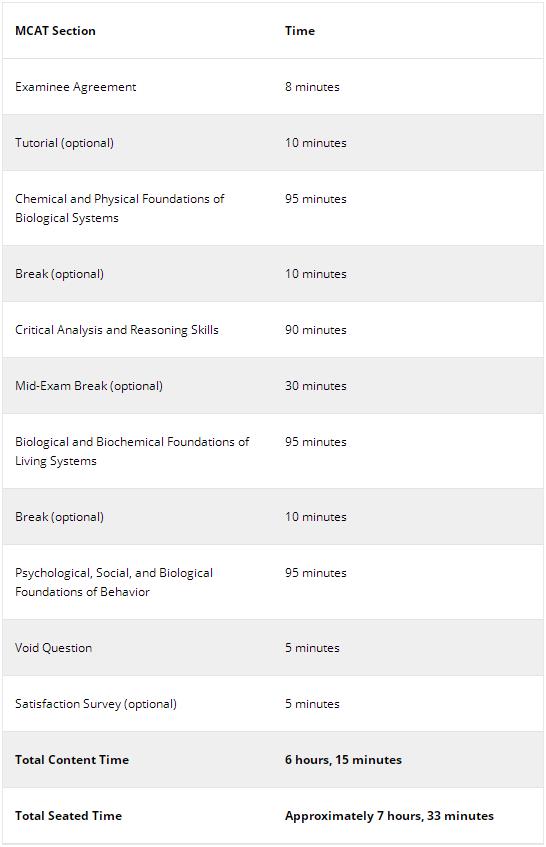This screenshot has height=847, width=546.
Task: Select the Satisfaction Survey (optional) label
Action: (96, 704)
